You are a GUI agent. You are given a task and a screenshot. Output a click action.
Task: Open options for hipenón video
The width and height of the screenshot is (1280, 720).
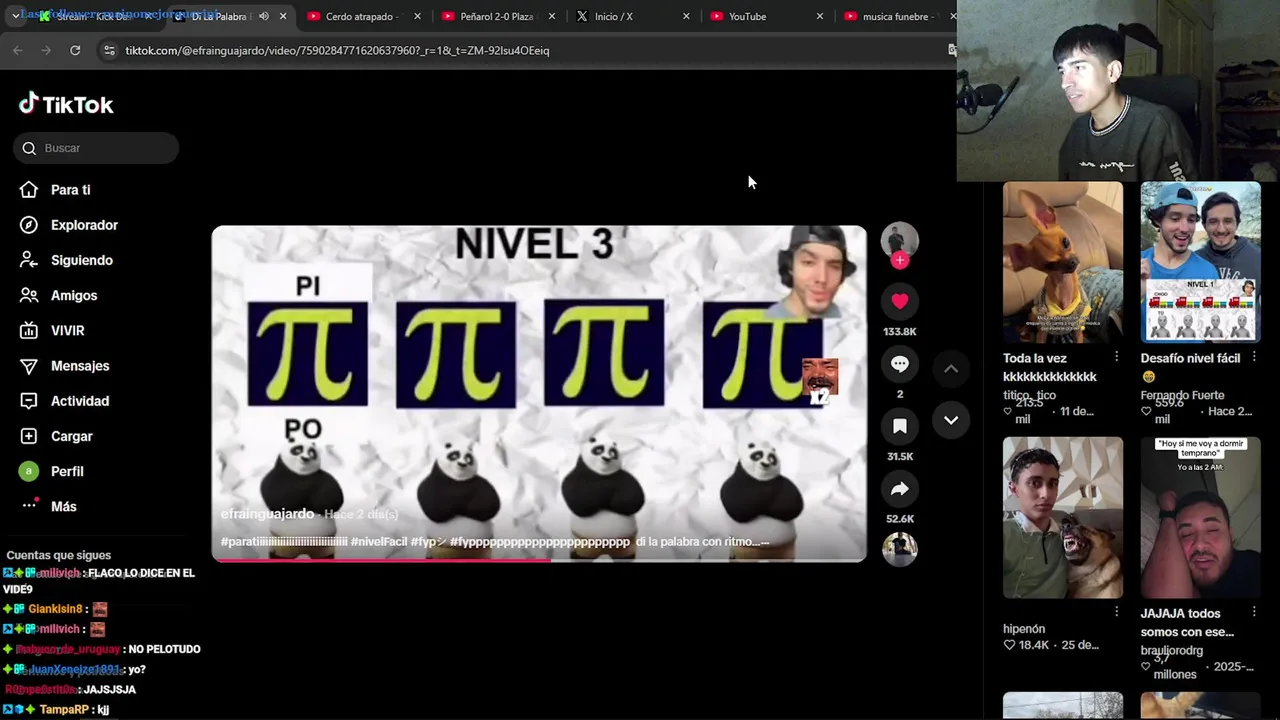(1116, 611)
